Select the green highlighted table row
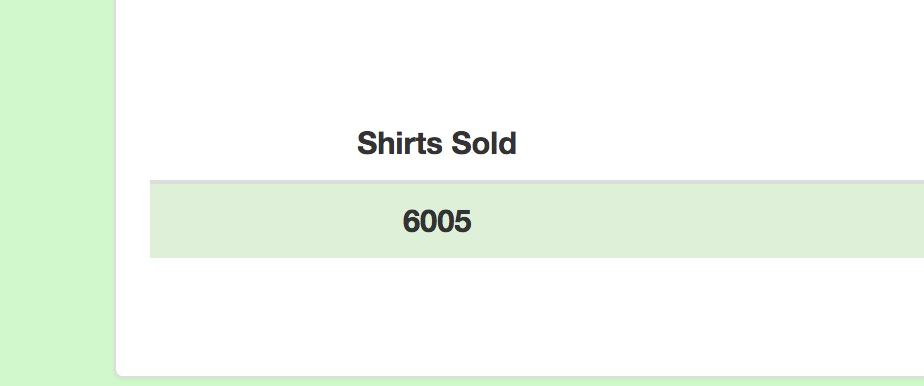 (x=537, y=221)
